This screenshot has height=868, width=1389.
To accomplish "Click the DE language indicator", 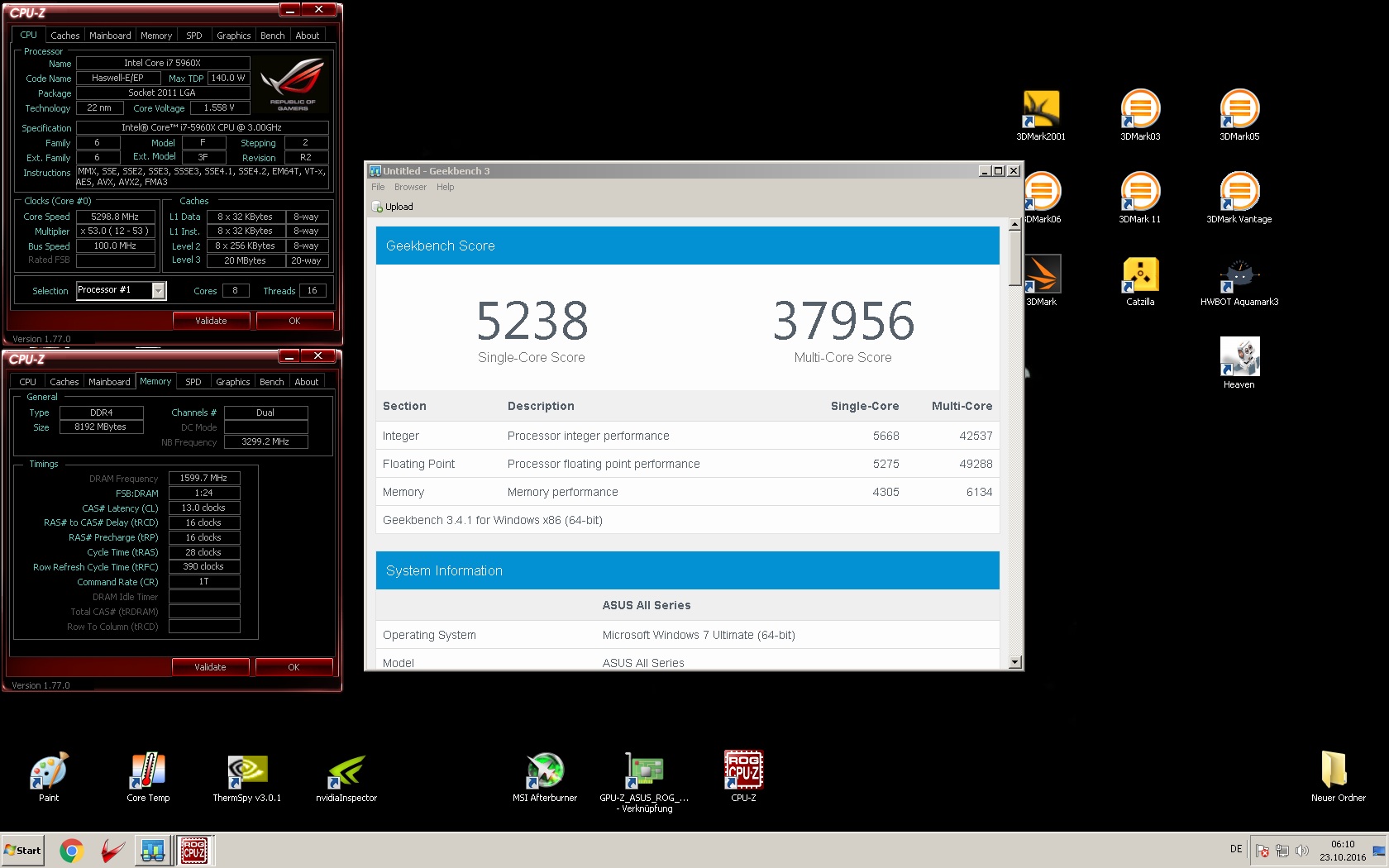I will [1236, 849].
